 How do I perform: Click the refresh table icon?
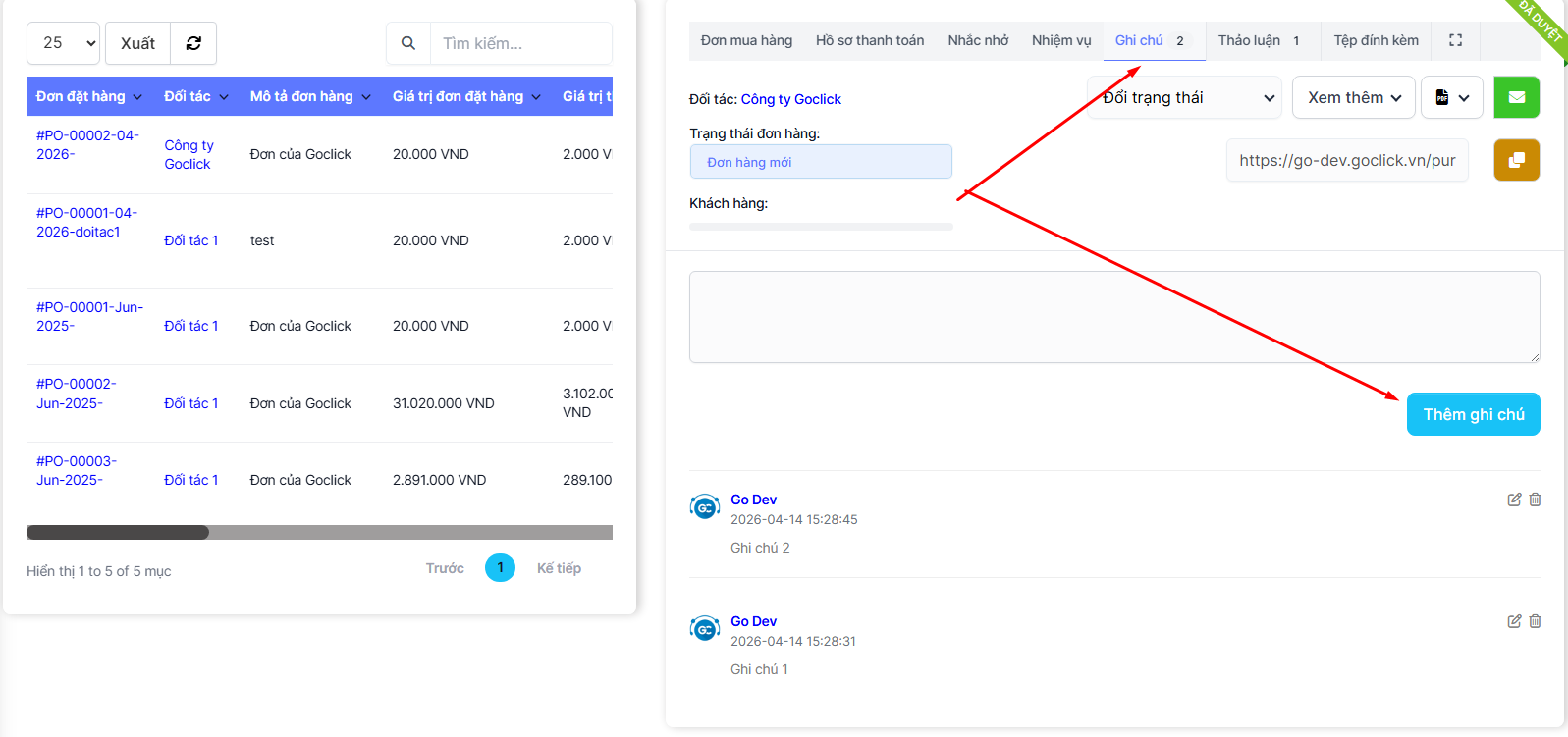tap(193, 43)
